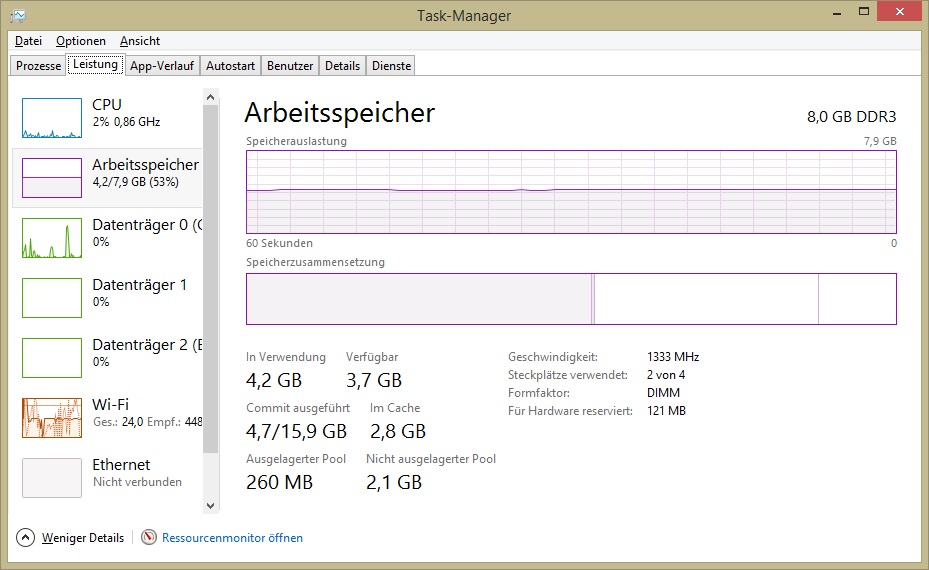Switch to the App-Verlauf tab

tap(162, 66)
